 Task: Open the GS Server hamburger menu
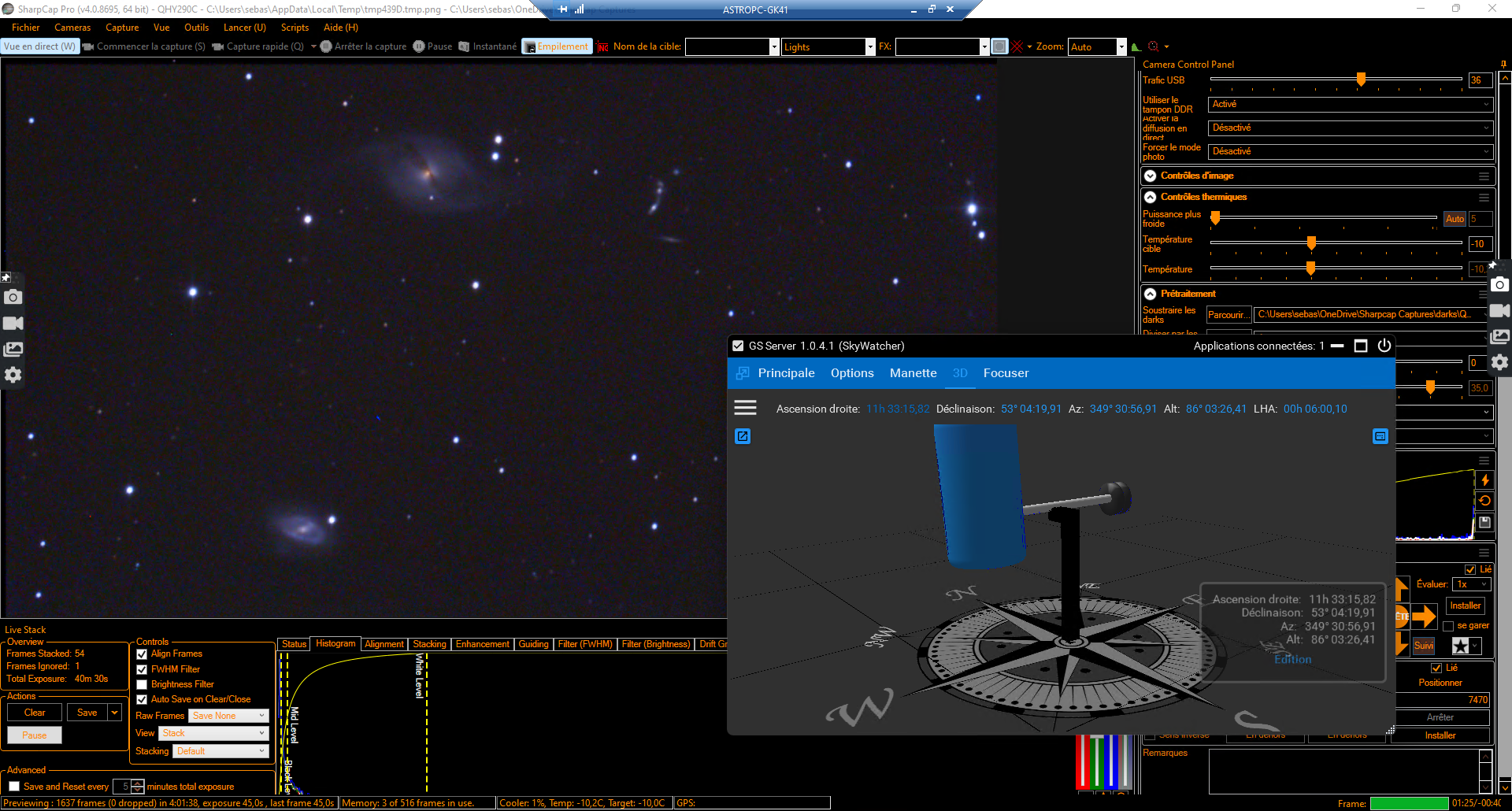coord(745,408)
